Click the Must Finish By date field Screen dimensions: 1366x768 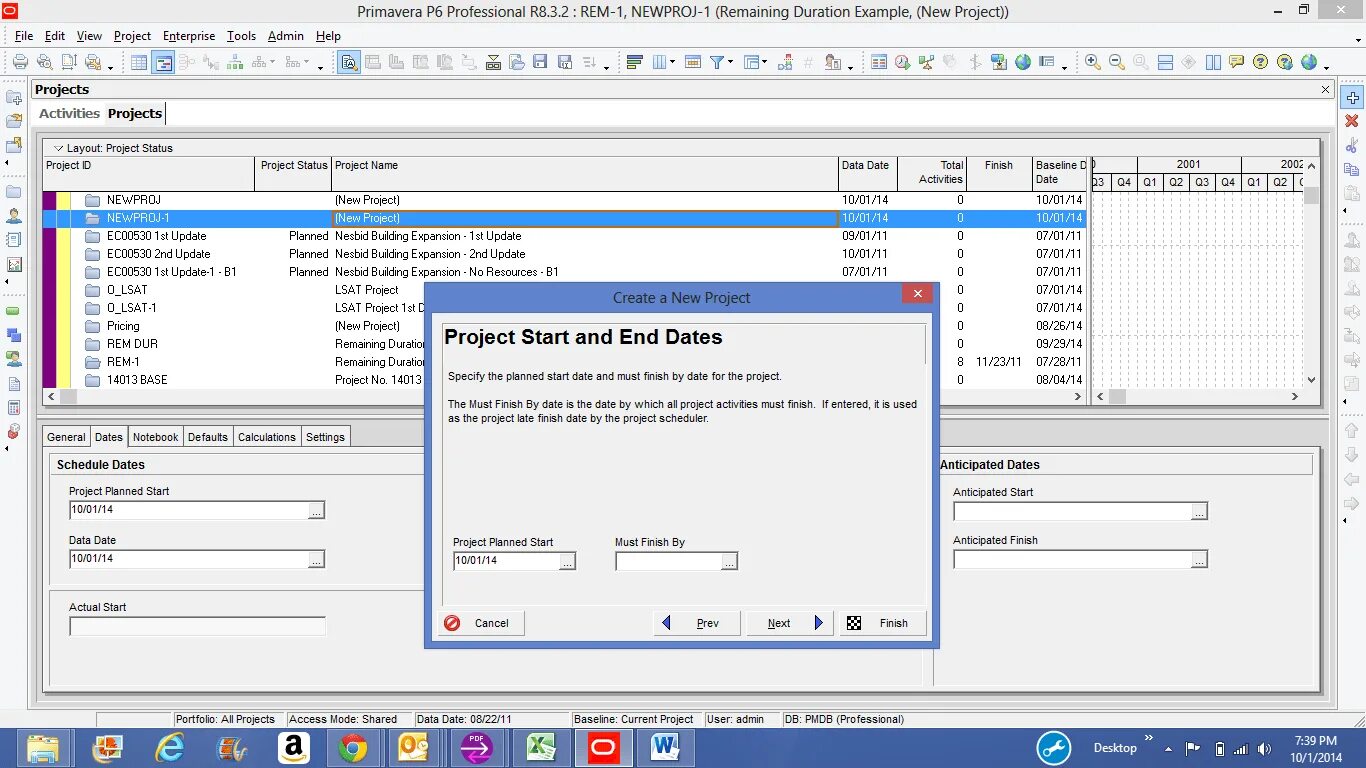pos(668,561)
